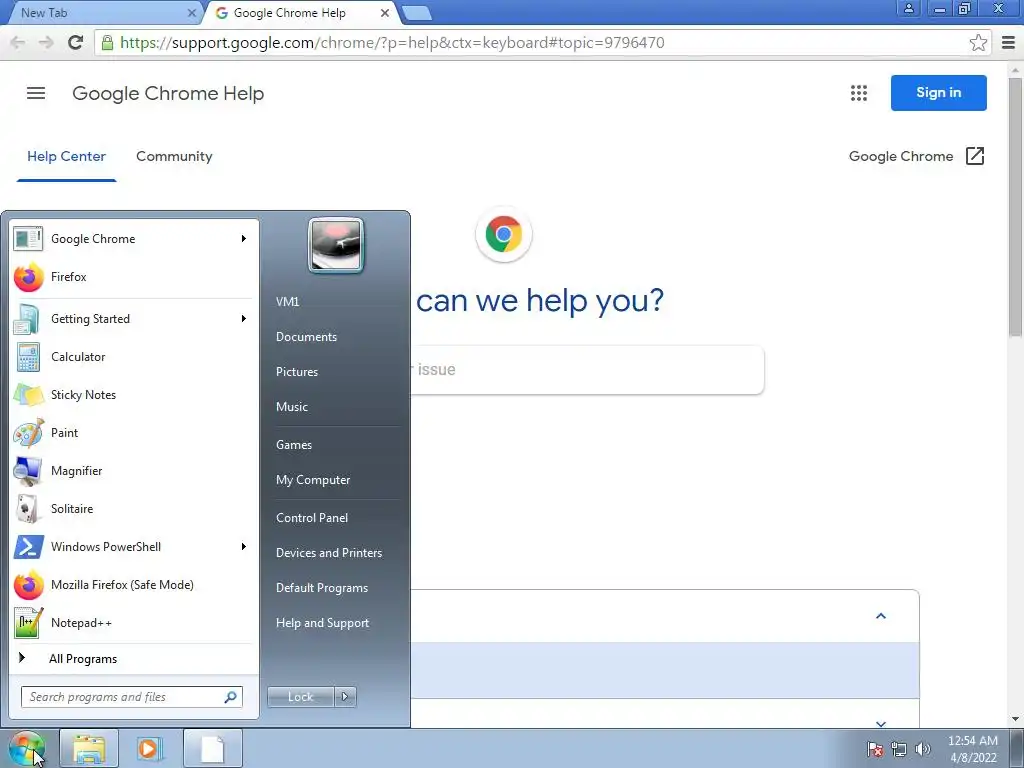
Task: Open Calculator from the Start menu
Action: coord(133,357)
